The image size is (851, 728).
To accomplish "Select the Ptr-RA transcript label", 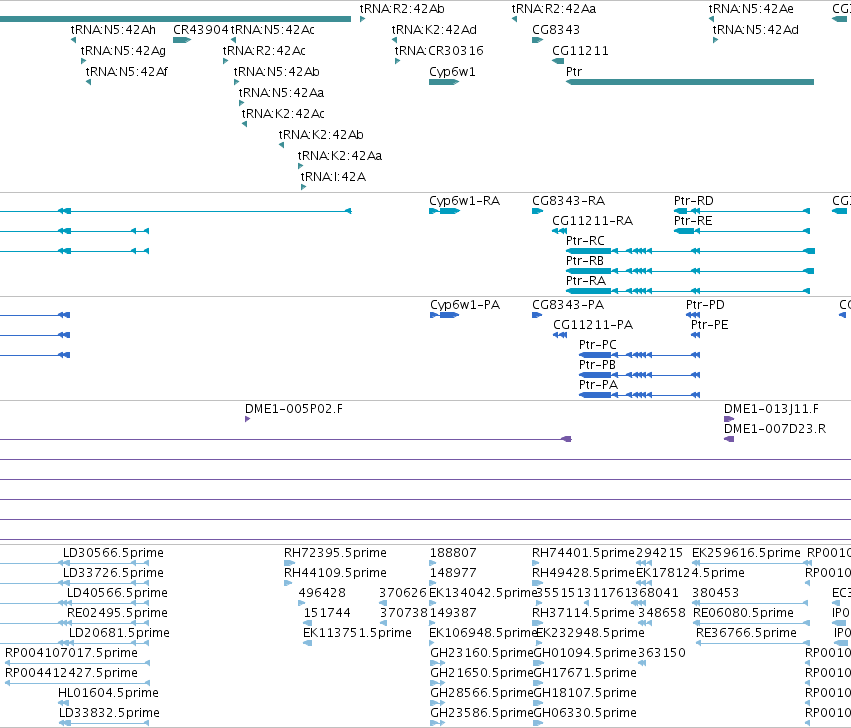I will (586, 281).
